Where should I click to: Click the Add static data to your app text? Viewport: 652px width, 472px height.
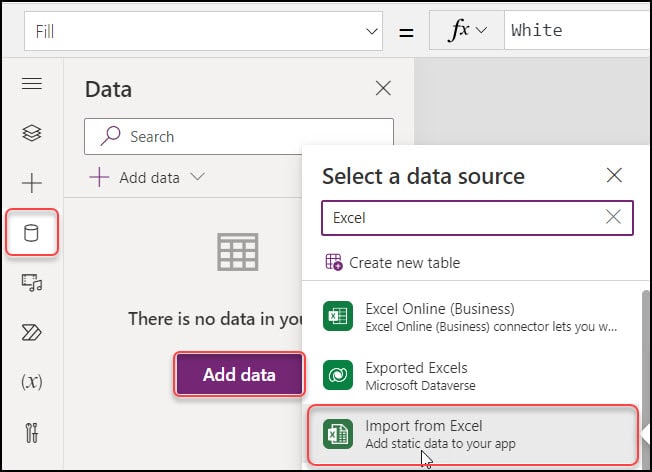440,444
